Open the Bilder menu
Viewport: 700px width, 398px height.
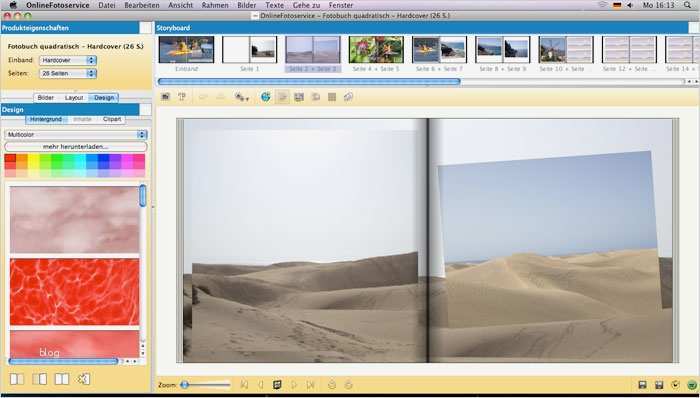click(x=246, y=5)
